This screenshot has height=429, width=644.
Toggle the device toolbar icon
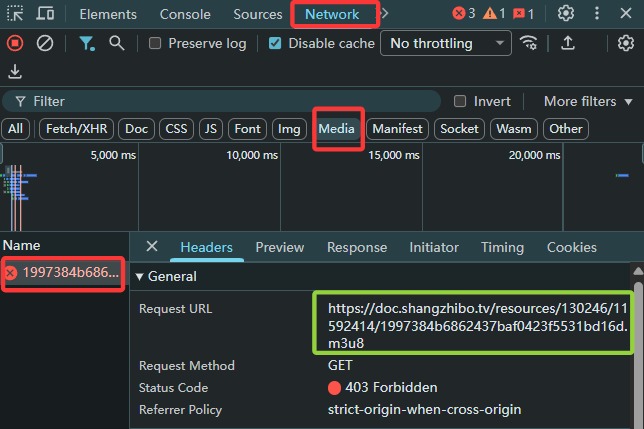click(x=45, y=14)
